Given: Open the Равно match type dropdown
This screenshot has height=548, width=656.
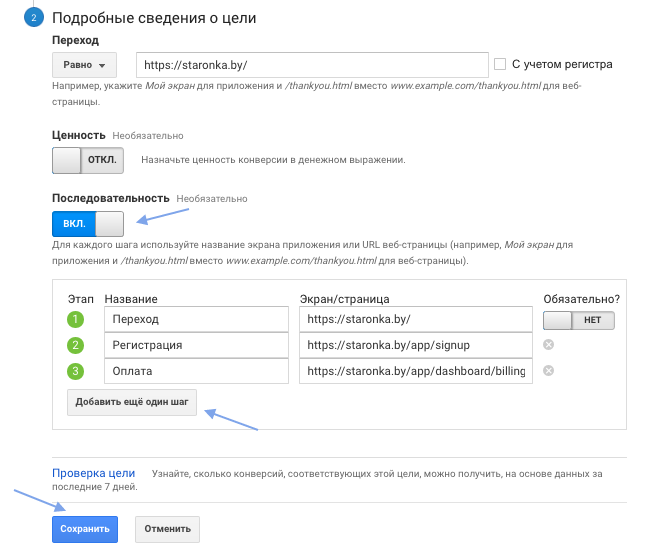Looking at the screenshot, I should [84, 65].
